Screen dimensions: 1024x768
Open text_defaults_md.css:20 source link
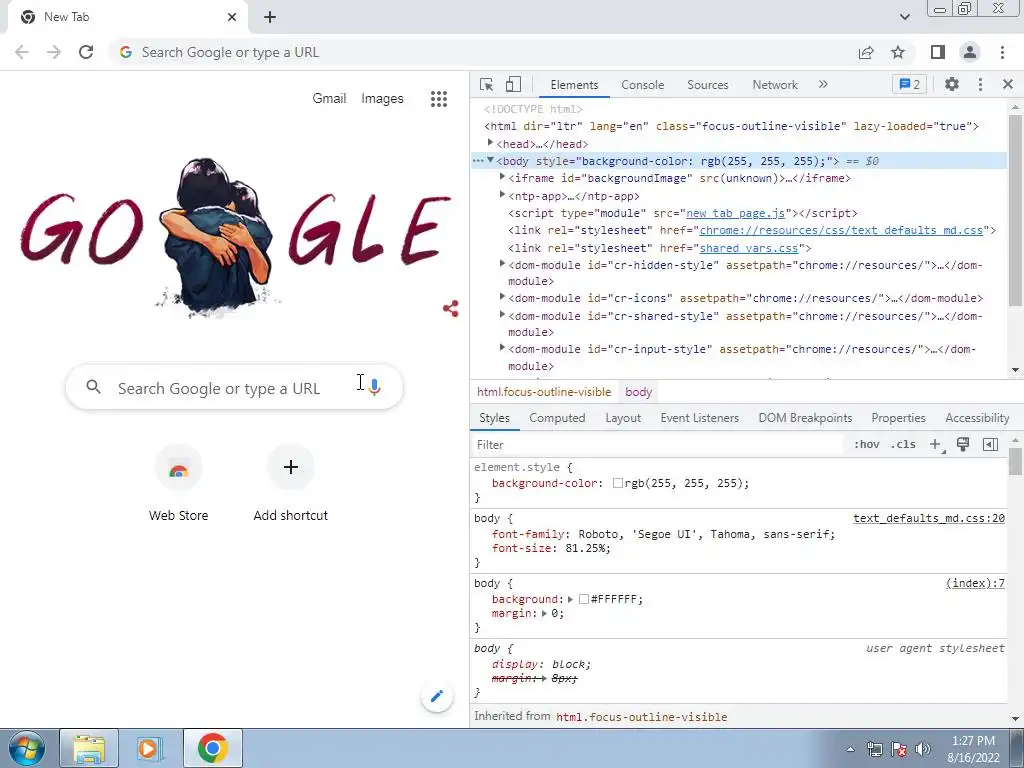(929, 519)
